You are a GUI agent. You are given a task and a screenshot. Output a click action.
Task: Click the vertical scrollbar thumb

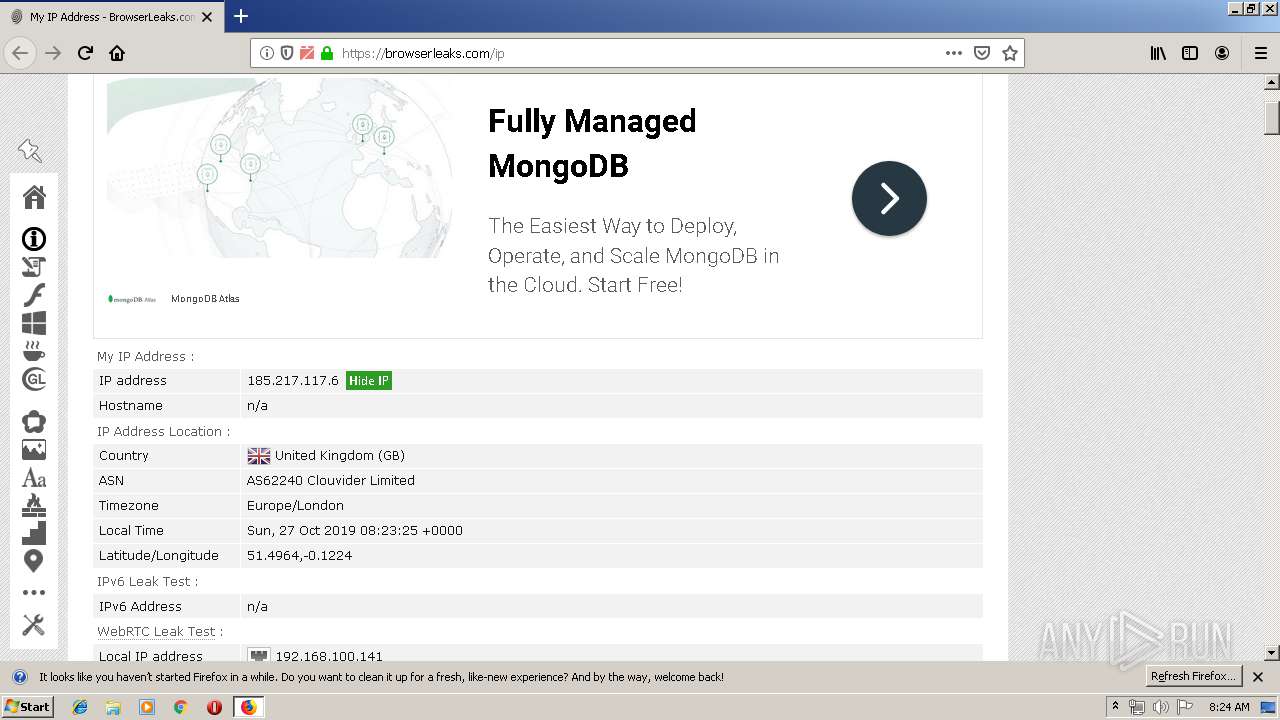[x=1272, y=117]
